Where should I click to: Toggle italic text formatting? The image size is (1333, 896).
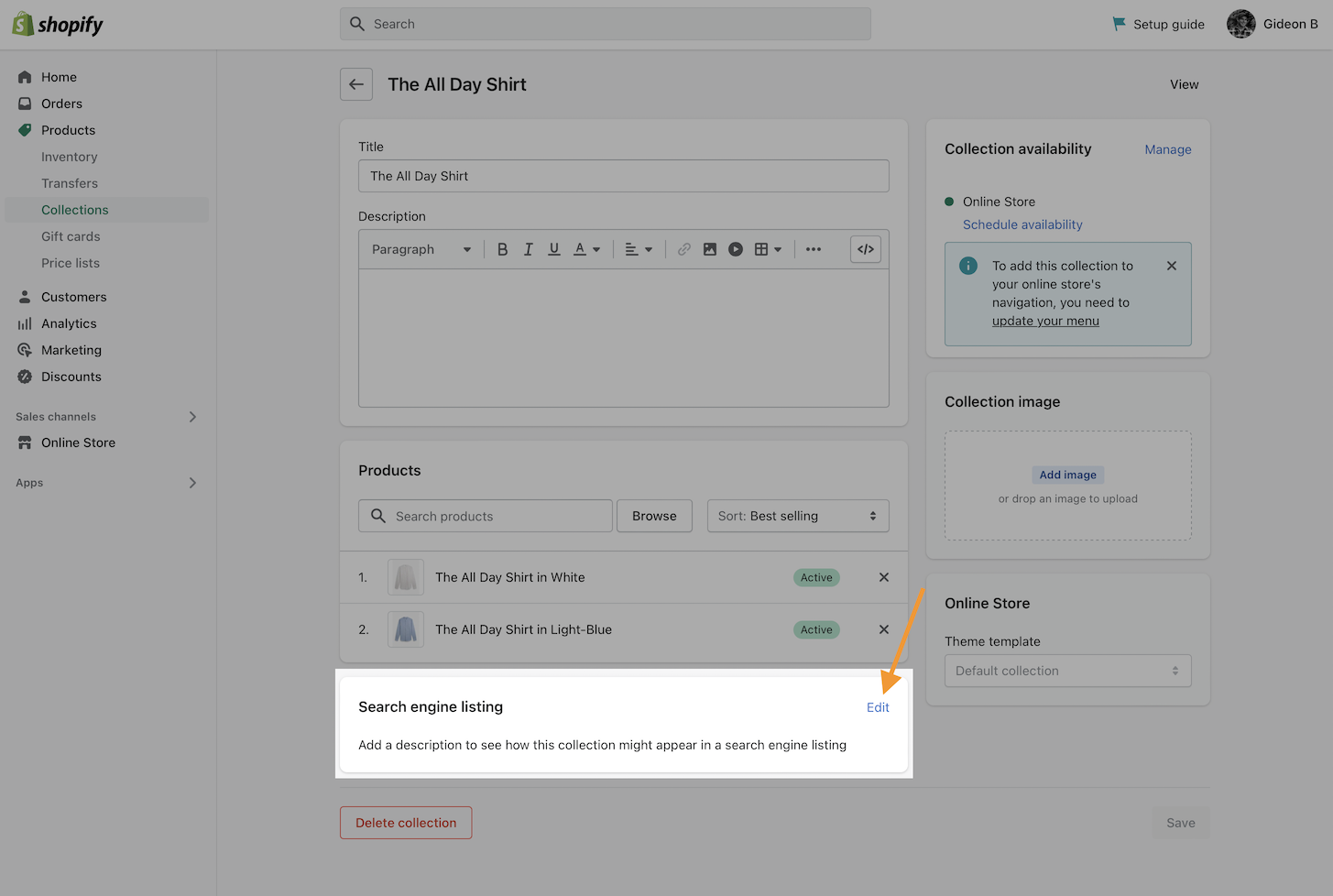point(529,249)
